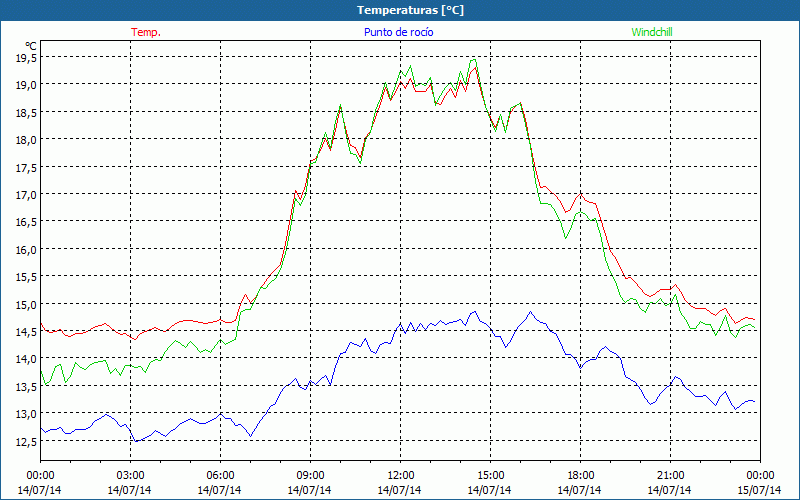Click the 14/07/14 date under 12:00

[399, 490]
